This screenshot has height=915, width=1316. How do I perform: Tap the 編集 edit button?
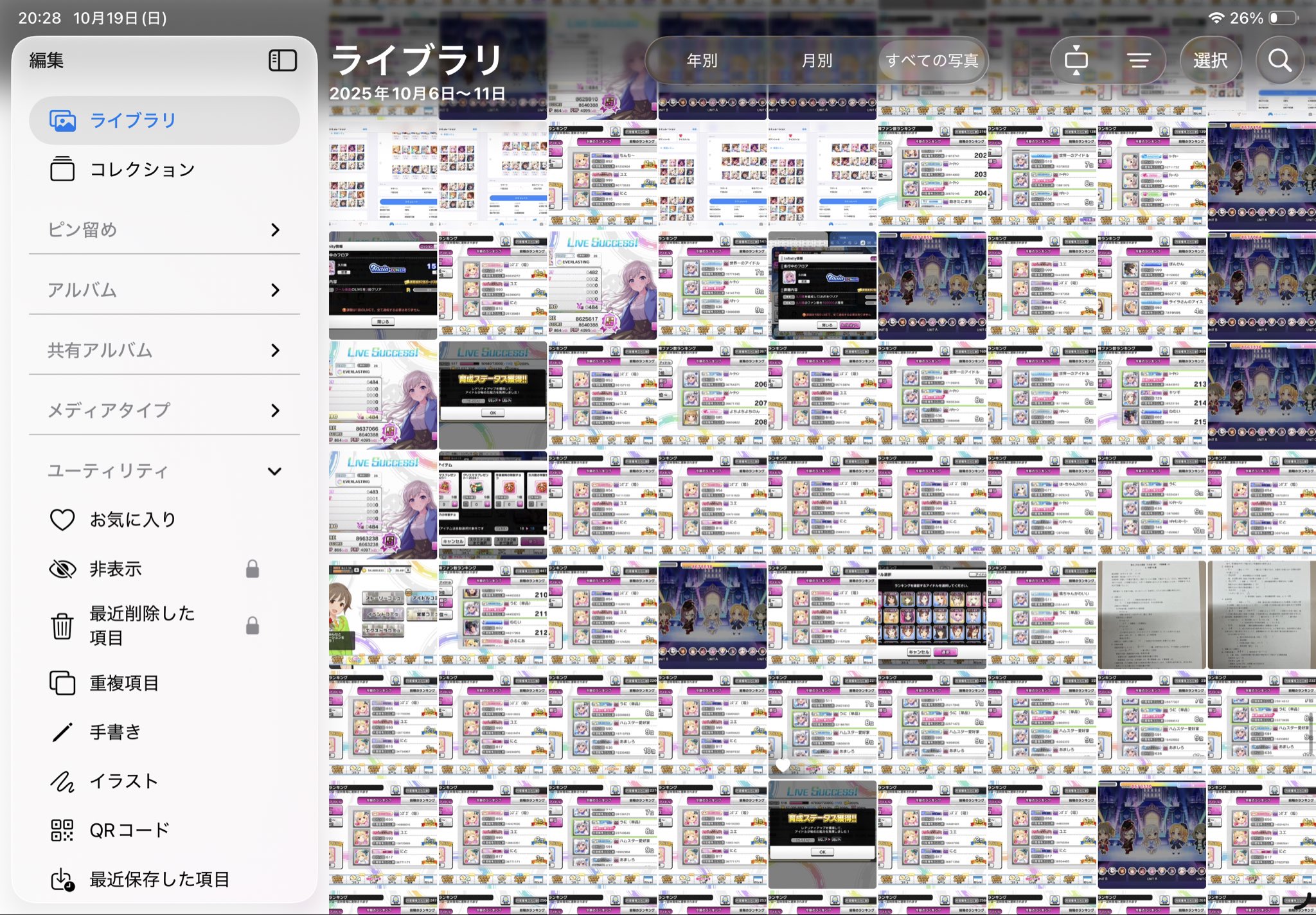[x=46, y=60]
